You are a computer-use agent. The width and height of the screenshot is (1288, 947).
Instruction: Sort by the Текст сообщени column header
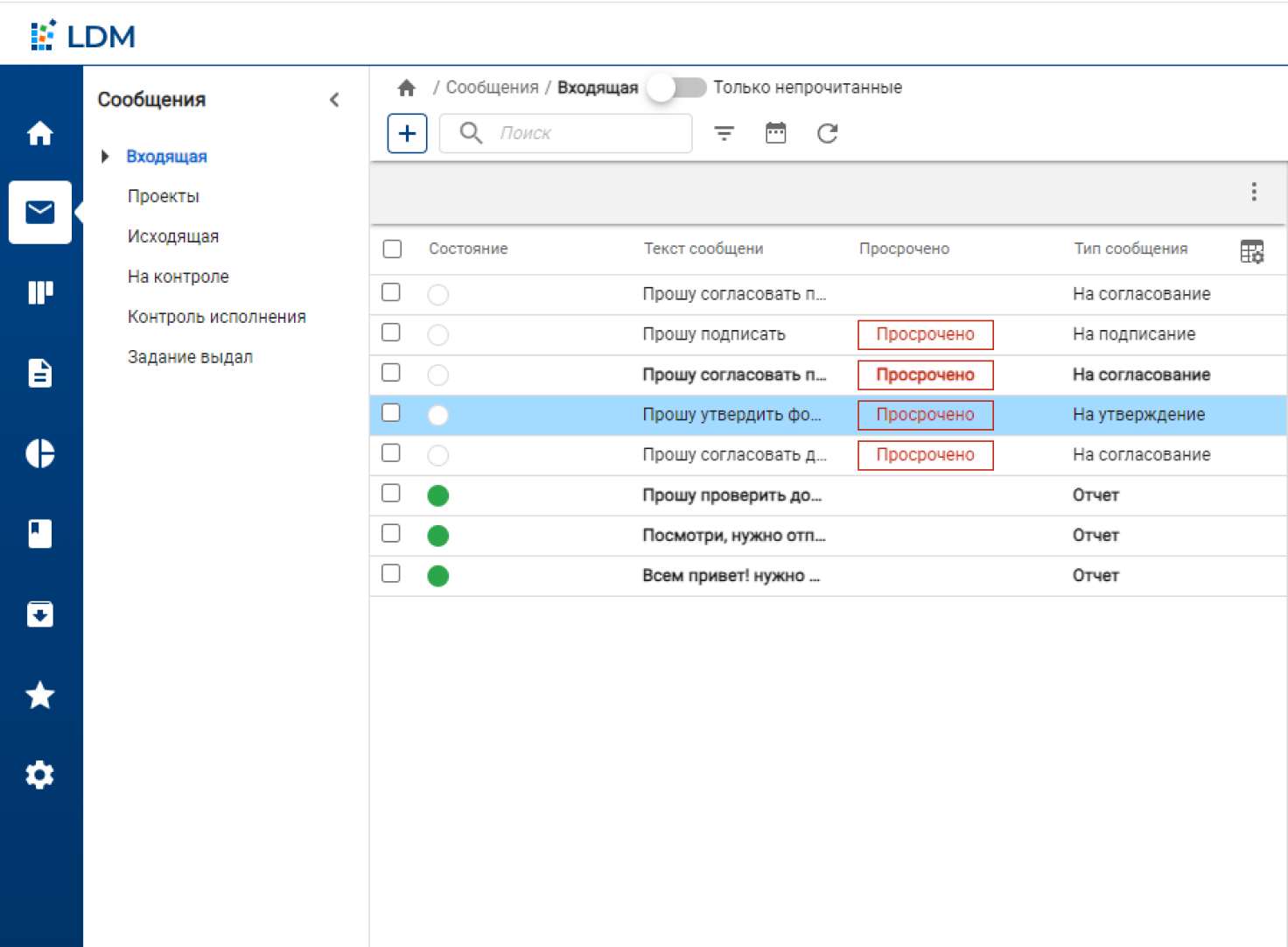703,249
